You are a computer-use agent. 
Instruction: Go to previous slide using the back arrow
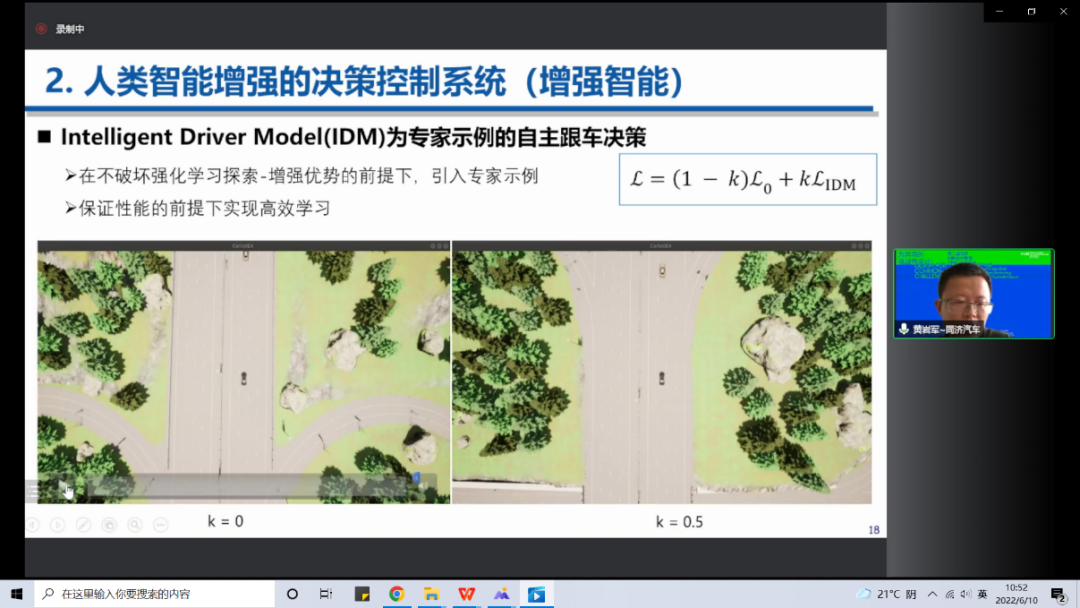point(32,524)
